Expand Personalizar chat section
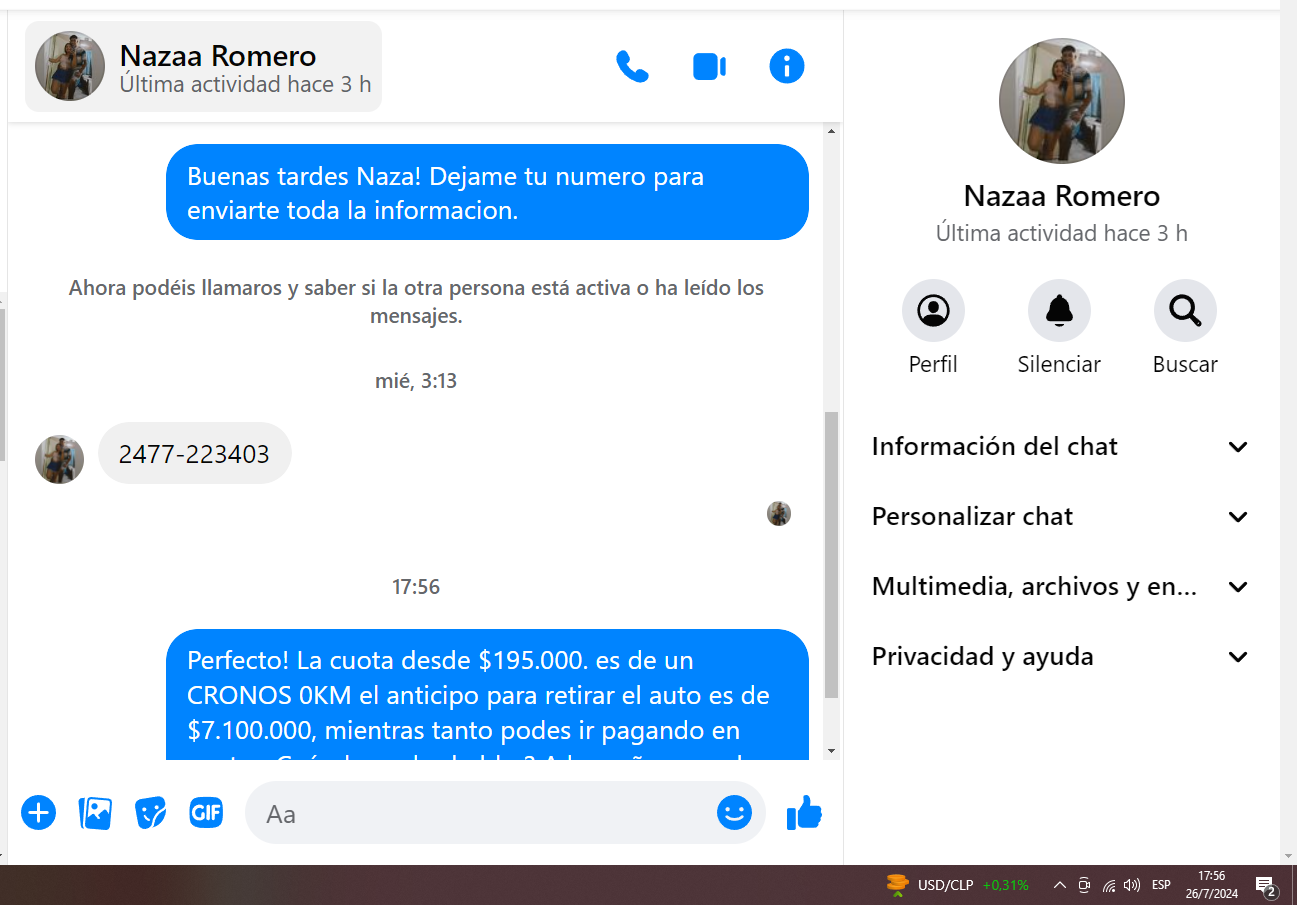The height and width of the screenshot is (905, 1297). (x=1060, y=517)
